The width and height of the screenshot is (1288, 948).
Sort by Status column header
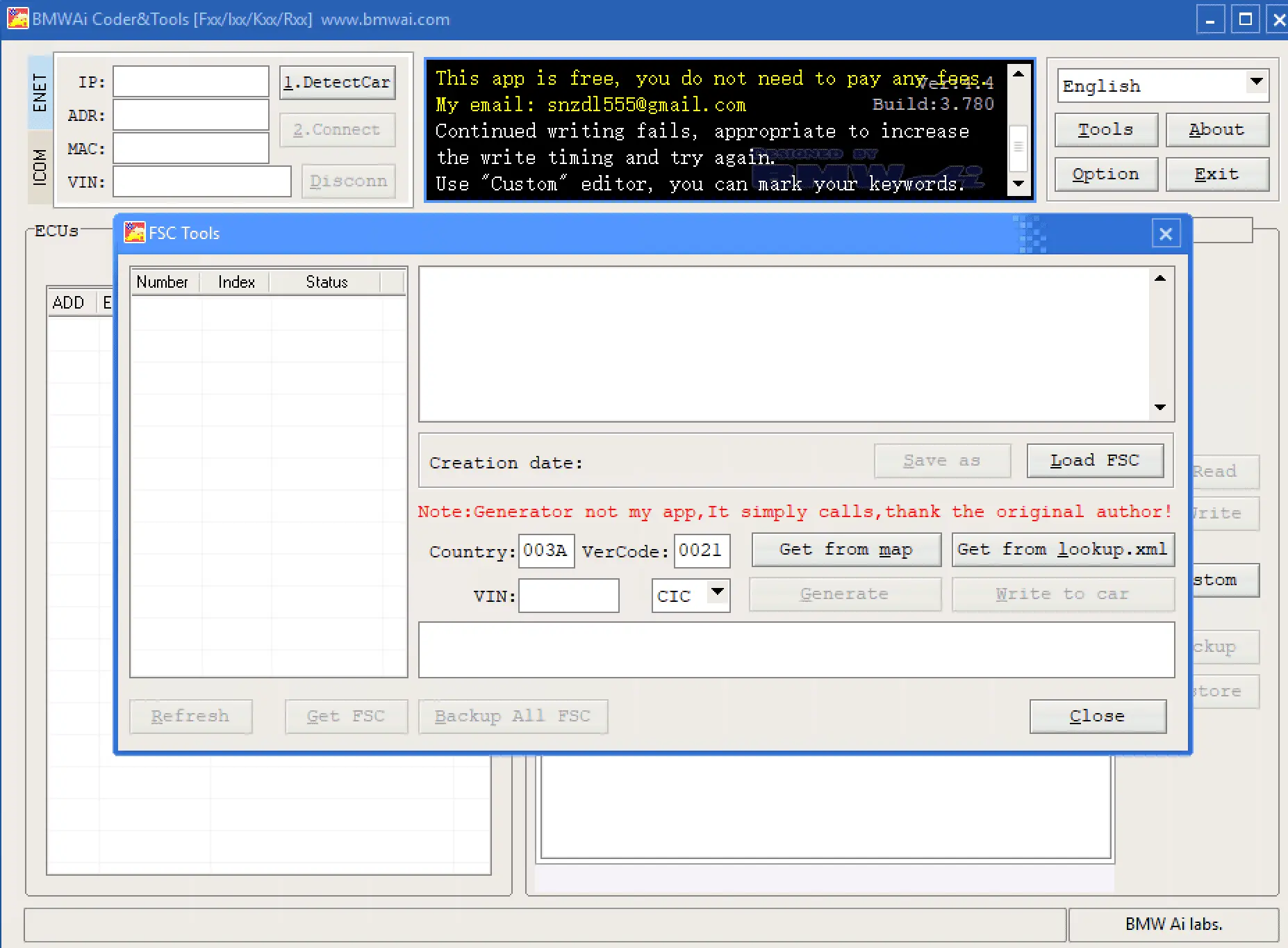[326, 281]
